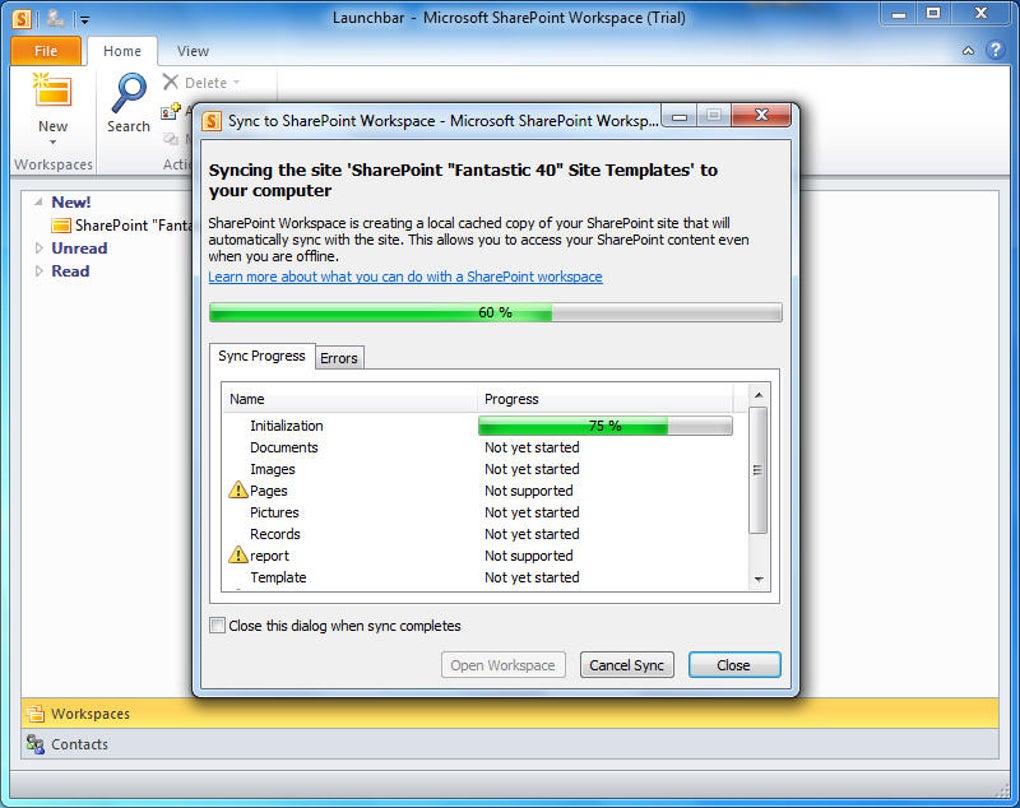Open the Customize Quick Access Toolbar dropdown
The image size is (1020, 808).
pos(85,20)
